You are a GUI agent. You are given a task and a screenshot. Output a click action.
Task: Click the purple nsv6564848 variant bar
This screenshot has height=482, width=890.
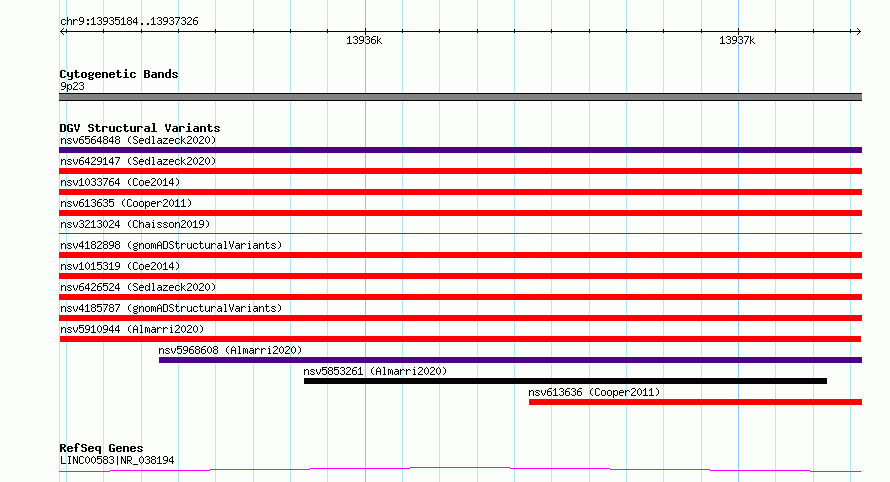[x=460, y=150]
